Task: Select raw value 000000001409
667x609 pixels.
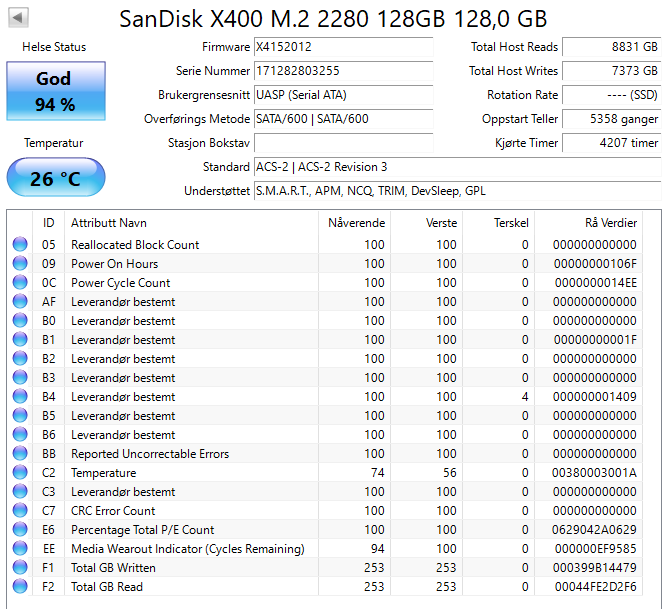Action: (x=595, y=396)
